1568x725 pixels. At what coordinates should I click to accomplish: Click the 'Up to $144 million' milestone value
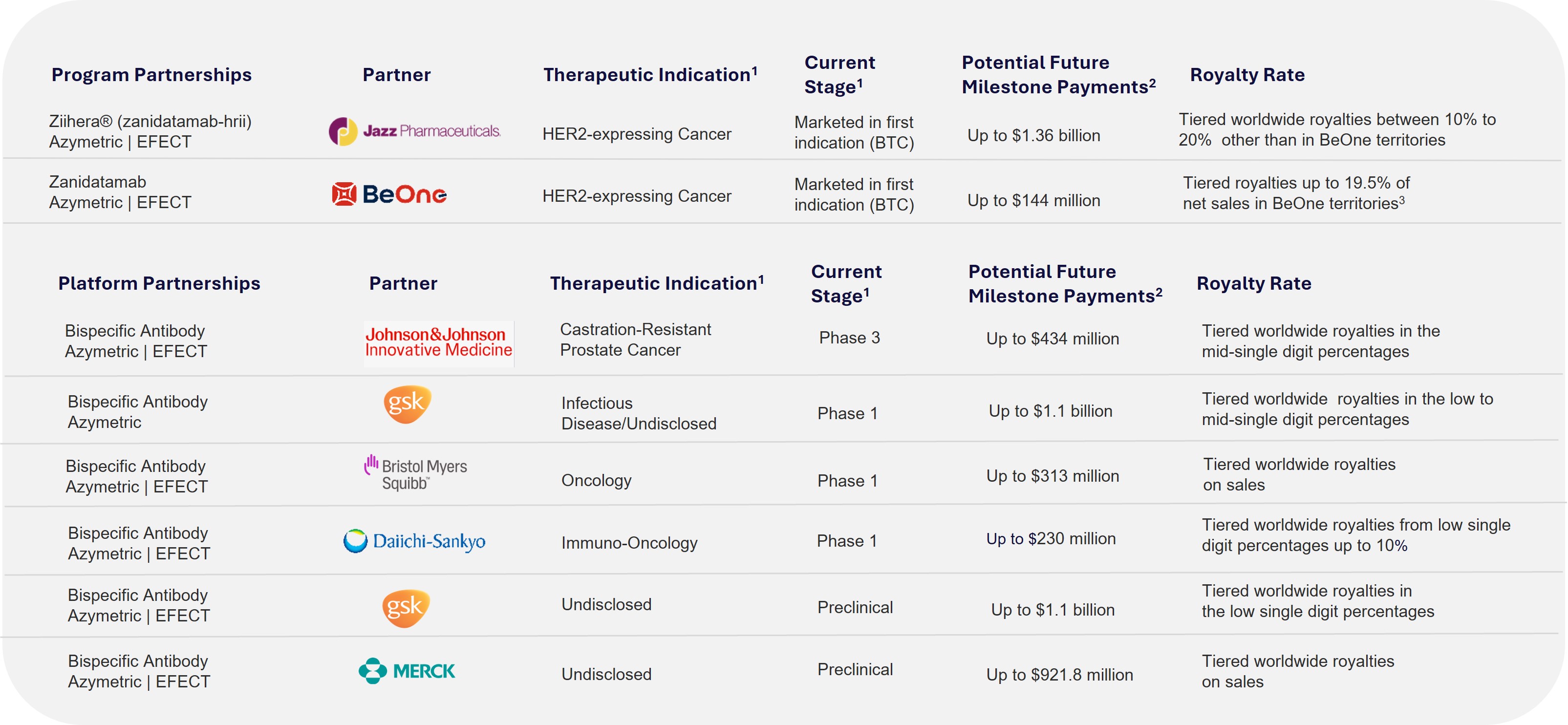(1033, 200)
